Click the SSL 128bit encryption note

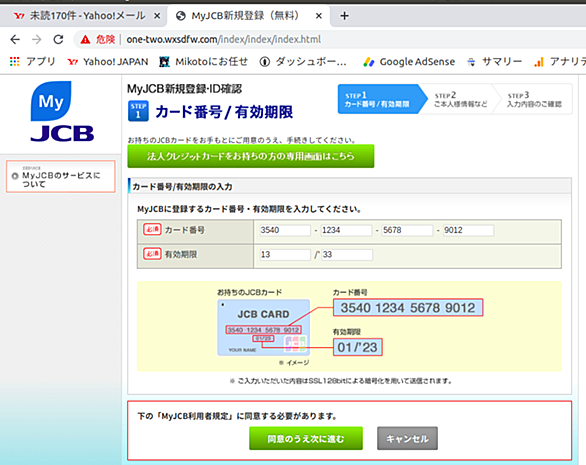341,381
